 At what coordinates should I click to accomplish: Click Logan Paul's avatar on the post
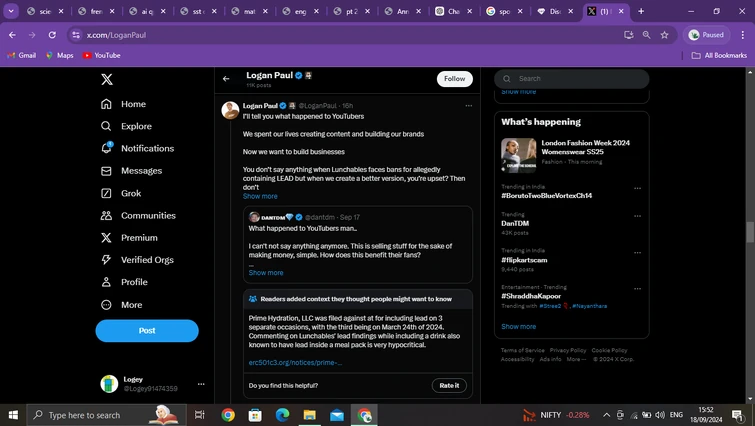[230, 110]
